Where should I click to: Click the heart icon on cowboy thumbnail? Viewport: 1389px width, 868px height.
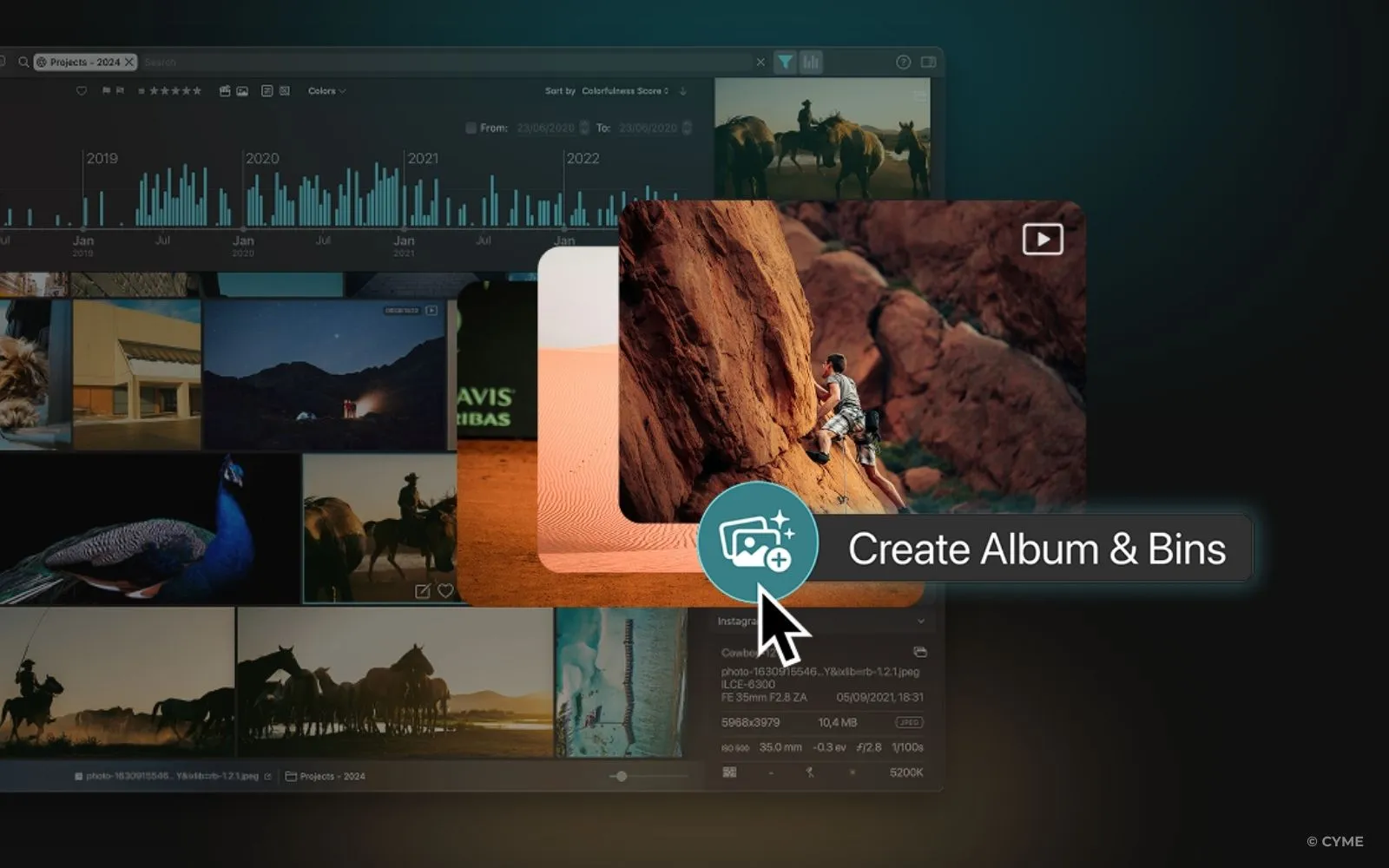click(445, 590)
